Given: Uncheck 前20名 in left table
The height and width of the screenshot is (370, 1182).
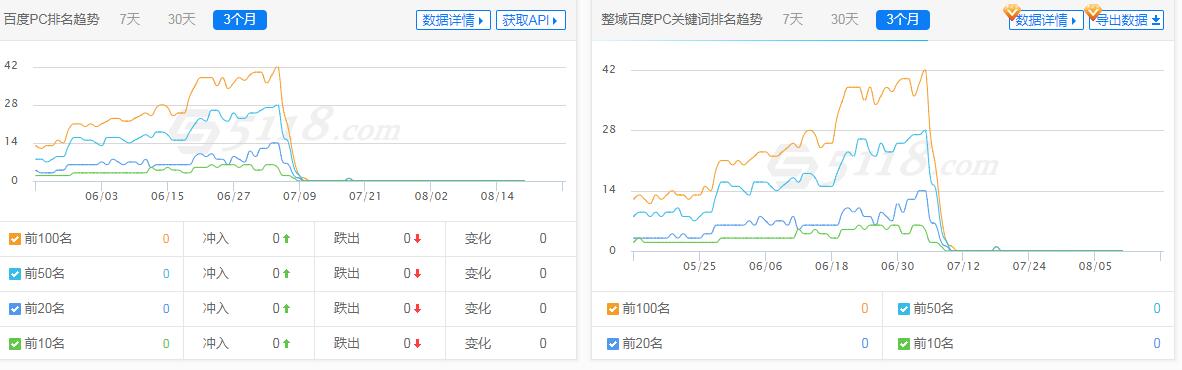Looking at the screenshot, I should (x=15, y=308).
